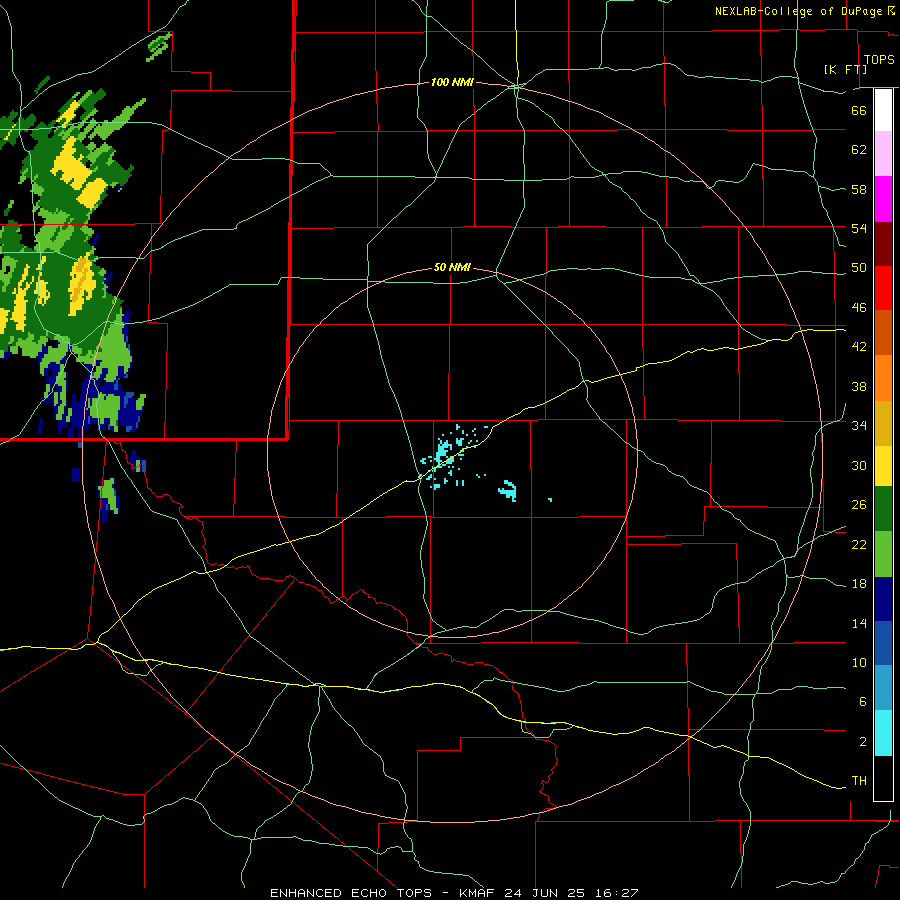900x900 pixels.
Task: Click the 26 scale label
Action: click(x=859, y=505)
